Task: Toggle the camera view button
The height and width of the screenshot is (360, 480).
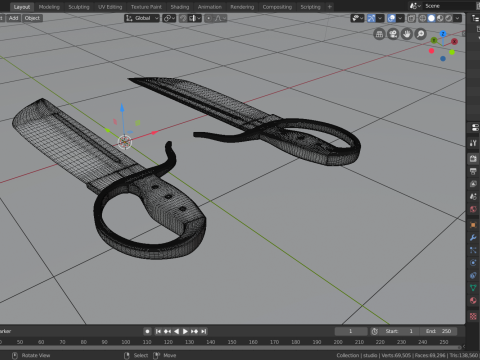Action: click(393, 34)
